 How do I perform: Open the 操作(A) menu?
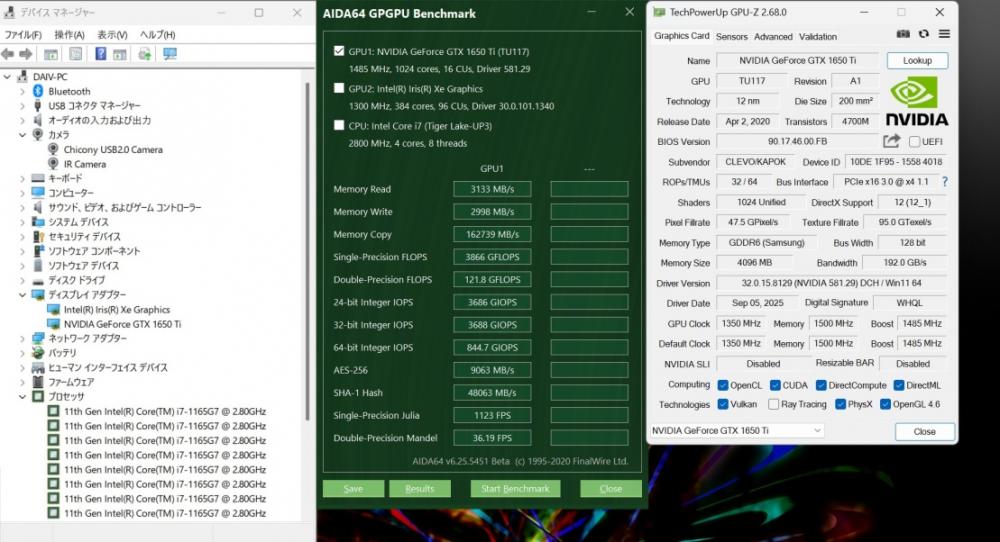pyautogui.click(x=69, y=34)
